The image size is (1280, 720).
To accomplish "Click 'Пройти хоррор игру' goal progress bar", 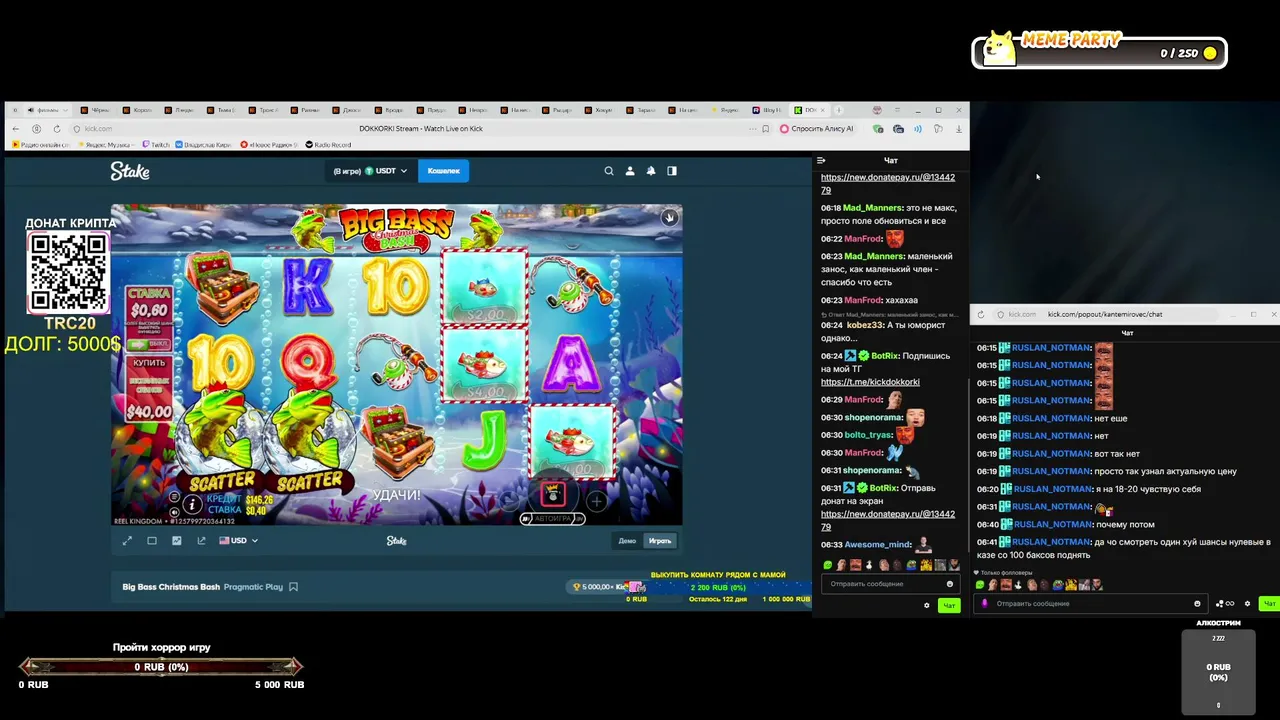I will [162, 666].
